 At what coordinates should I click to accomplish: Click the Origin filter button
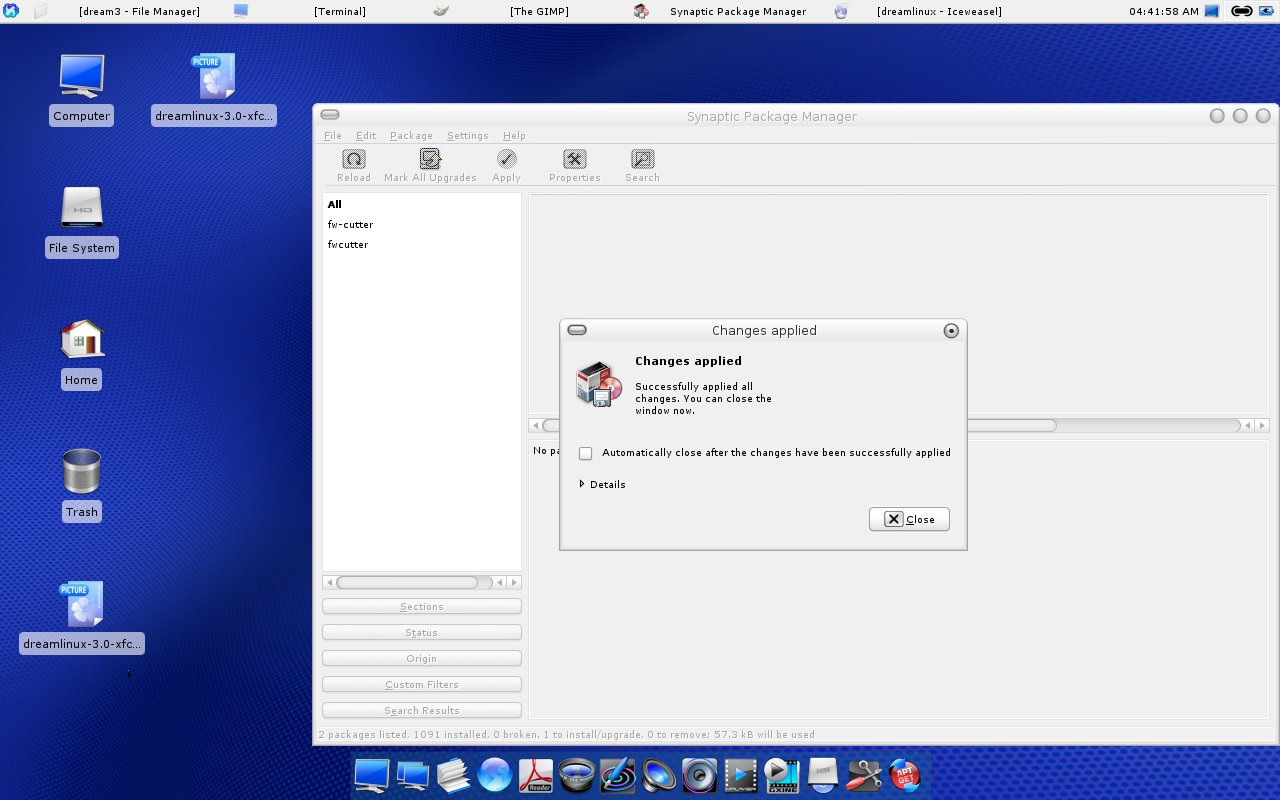click(x=421, y=659)
